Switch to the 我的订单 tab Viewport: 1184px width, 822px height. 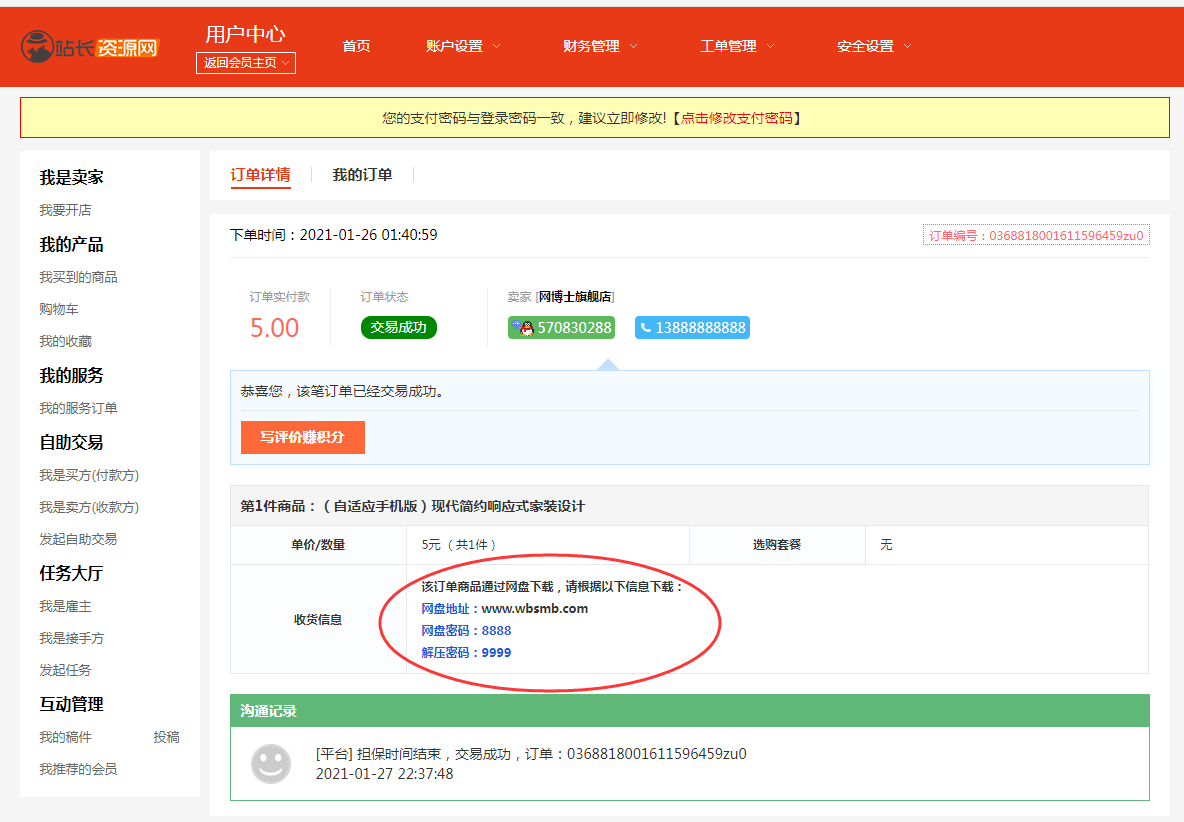point(362,175)
